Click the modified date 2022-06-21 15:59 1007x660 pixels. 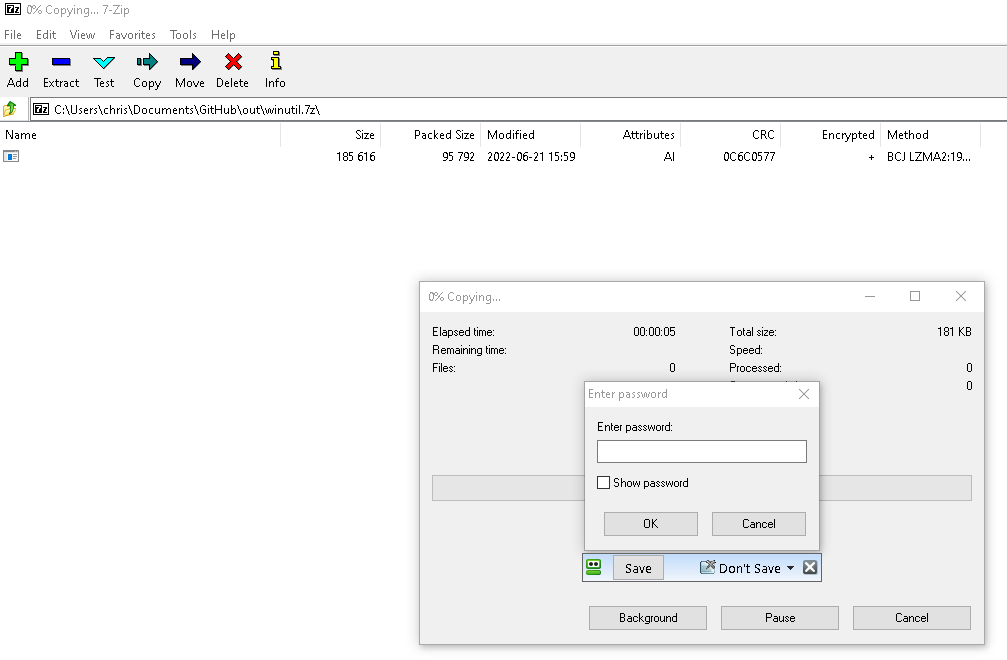pos(531,157)
